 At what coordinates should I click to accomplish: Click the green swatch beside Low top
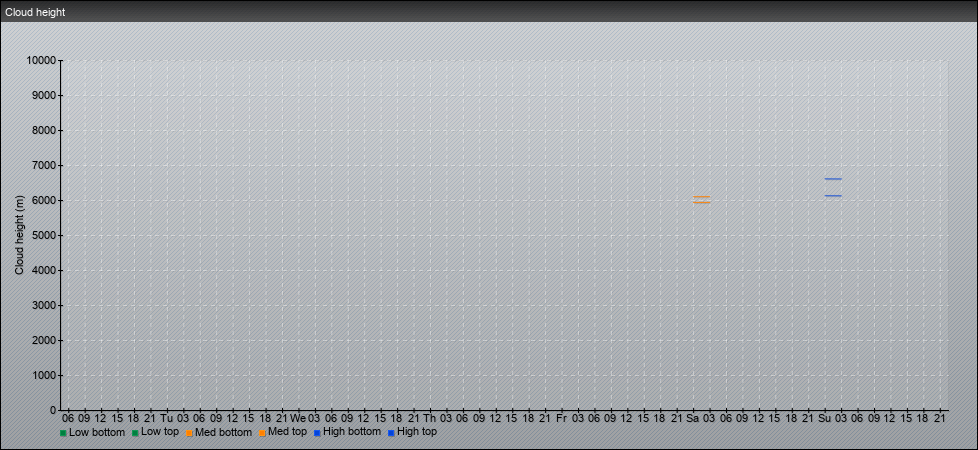(135, 433)
